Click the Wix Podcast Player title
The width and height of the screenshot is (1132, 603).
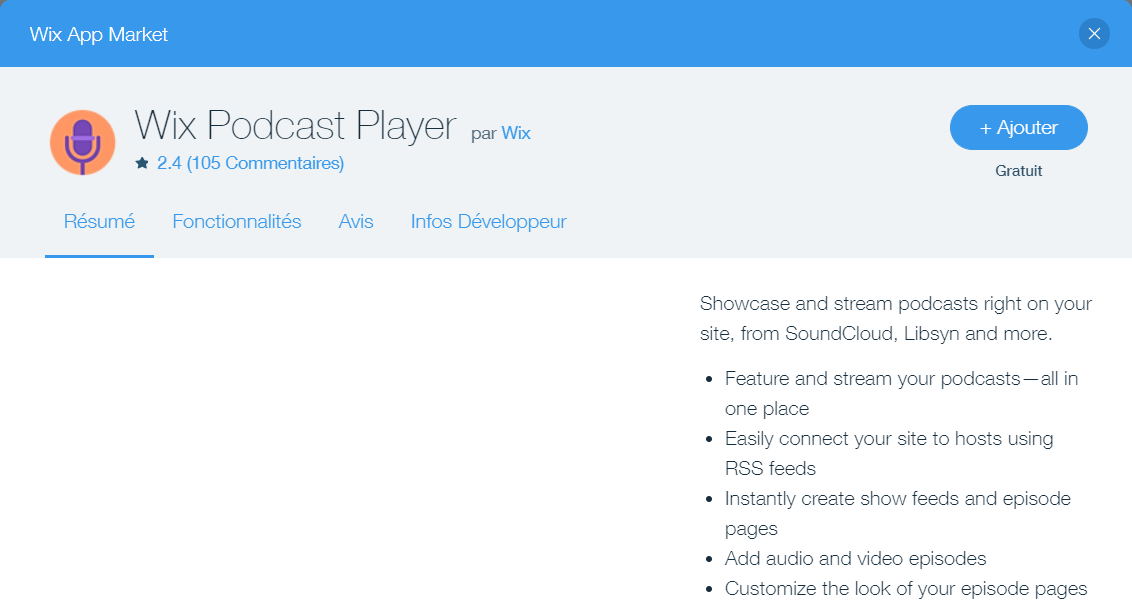pos(295,125)
